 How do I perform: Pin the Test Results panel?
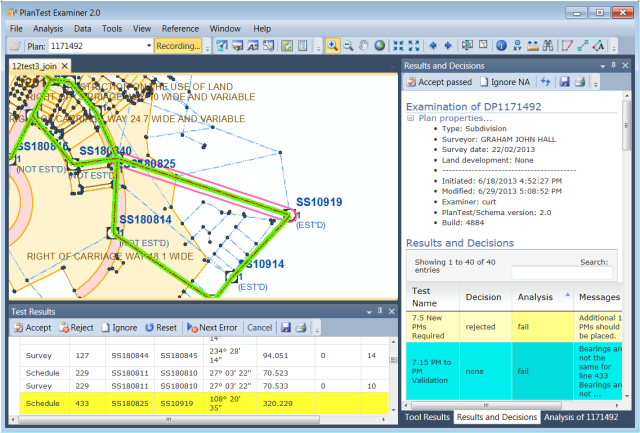(x=380, y=311)
